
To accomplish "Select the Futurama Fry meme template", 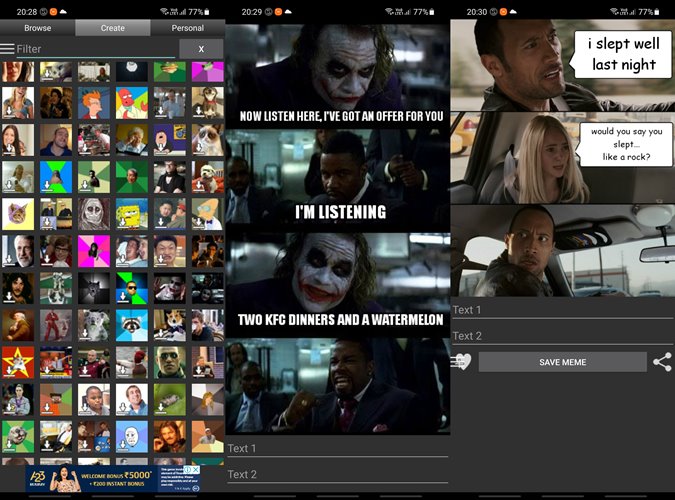I will pos(94,103).
